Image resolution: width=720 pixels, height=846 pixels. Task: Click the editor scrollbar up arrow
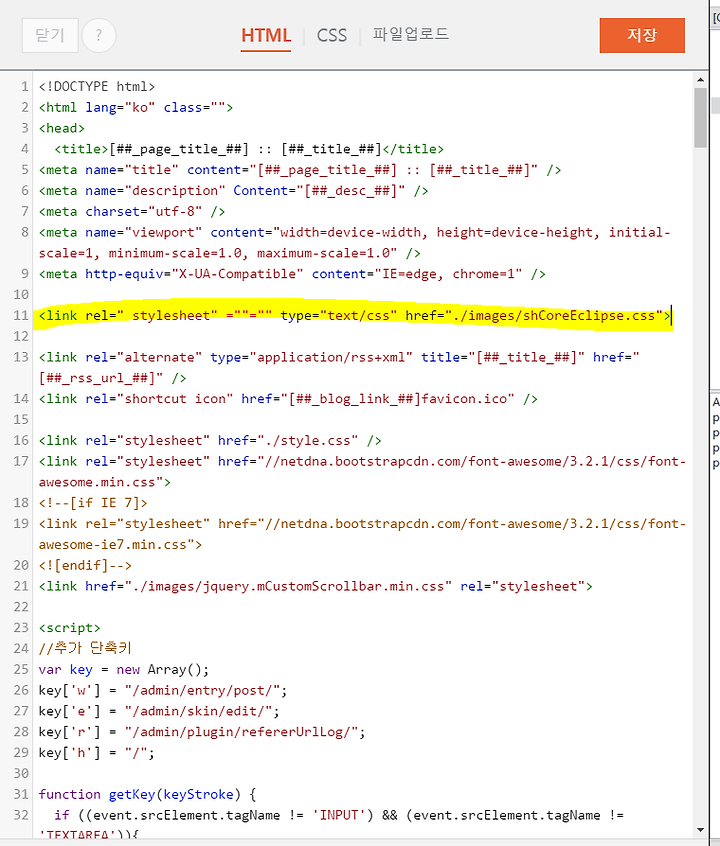(x=701, y=80)
